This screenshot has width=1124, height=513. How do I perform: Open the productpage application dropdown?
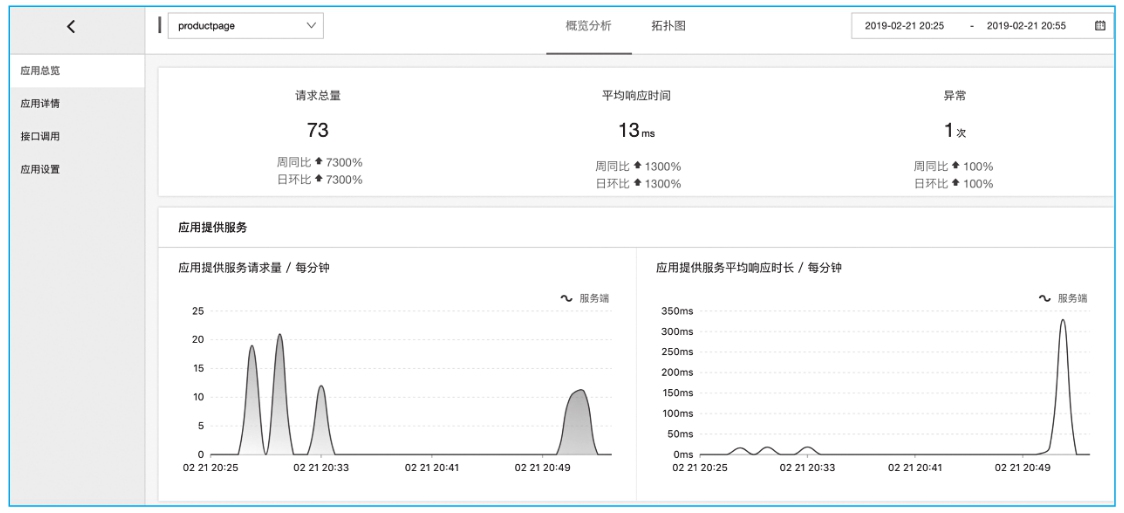click(x=245, y=26)
